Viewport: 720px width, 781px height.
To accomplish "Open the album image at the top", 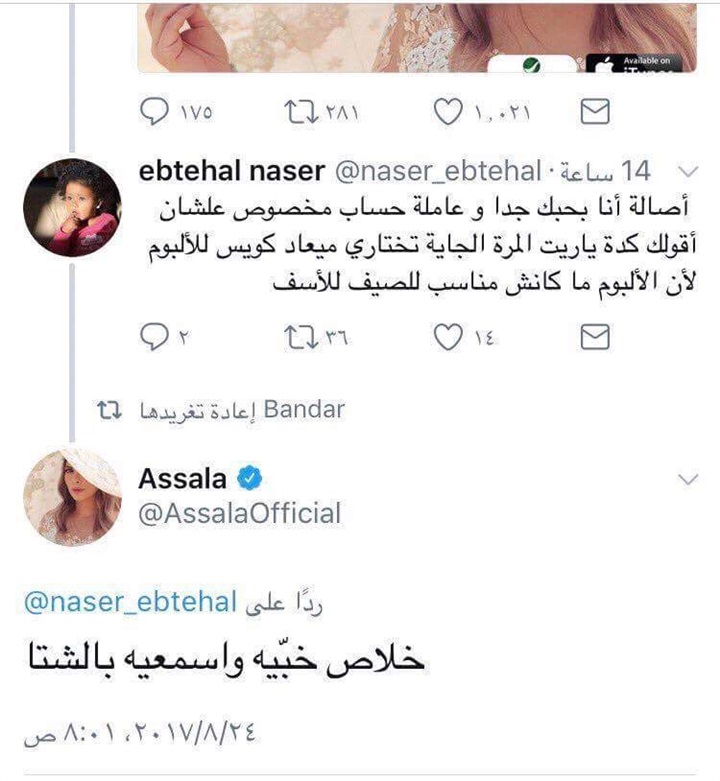I will tap(417, 37).
